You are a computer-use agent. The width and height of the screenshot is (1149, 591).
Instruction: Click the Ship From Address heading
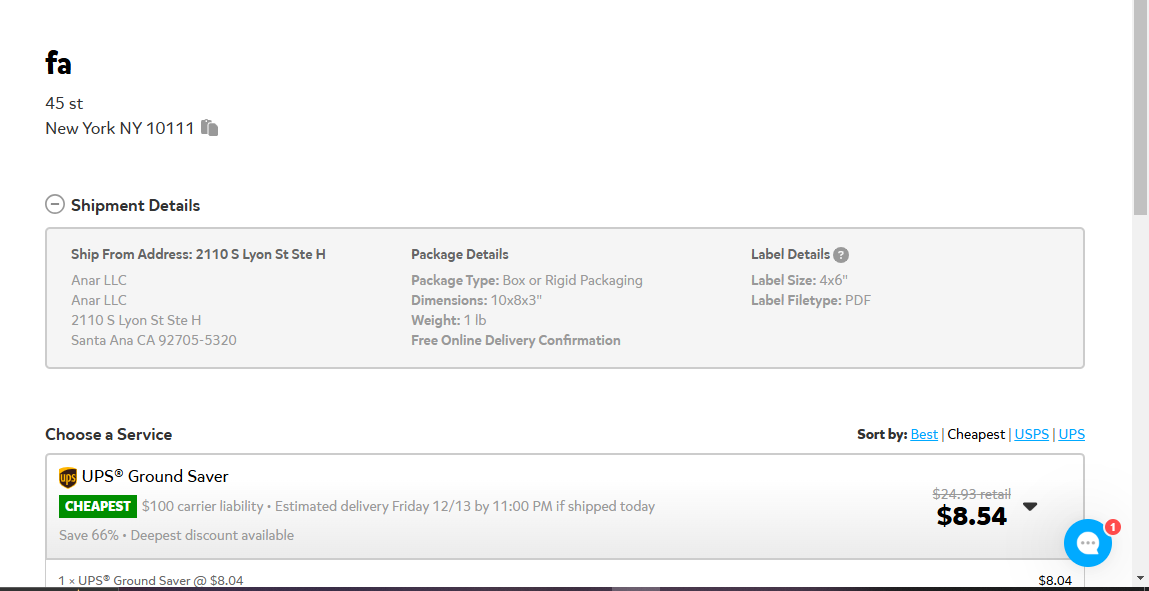pyautogui.click(x=199, y=254)
